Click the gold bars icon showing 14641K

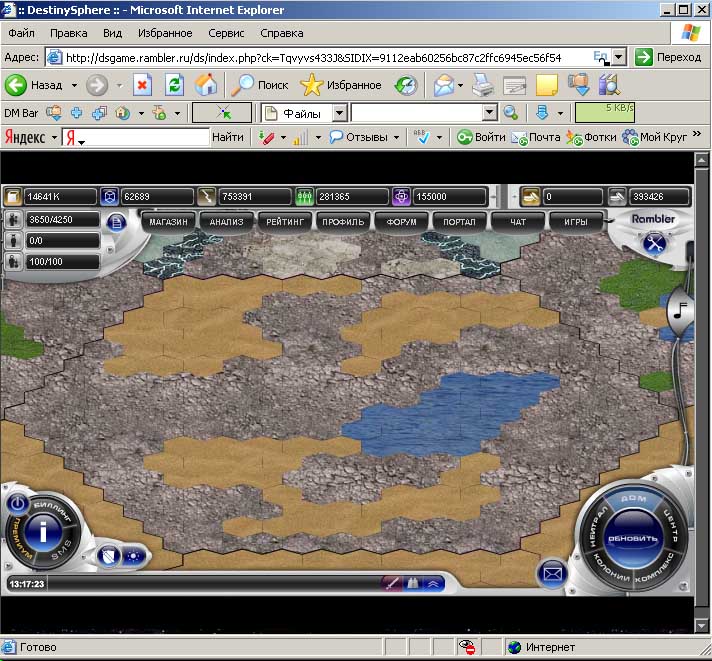pos(13,197)
